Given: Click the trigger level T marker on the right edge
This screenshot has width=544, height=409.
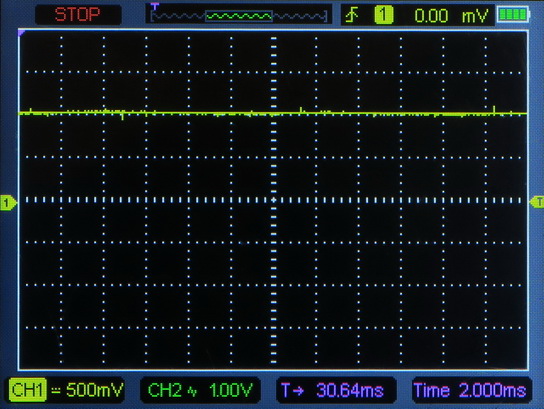Looking at the screenshot, I should click(x=537, y=202).
